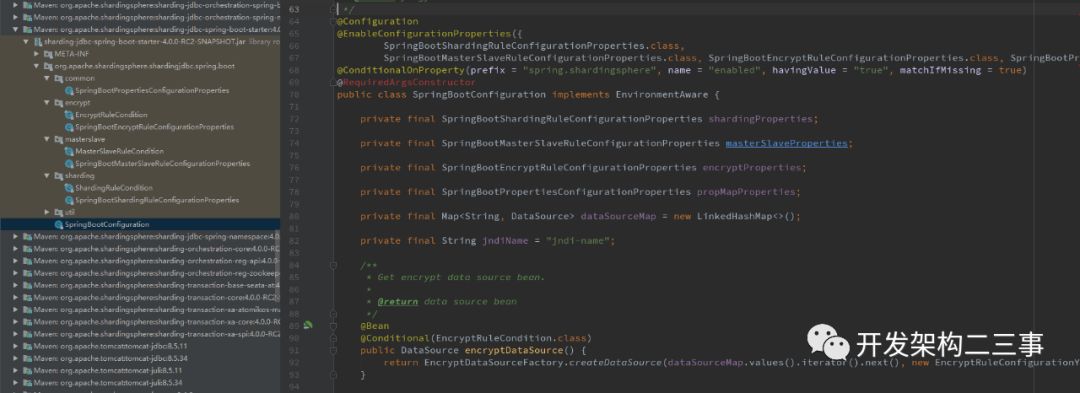Expand the META-INF folder
This screenshot has height=393, width=1080.
[x=37, y=54]
